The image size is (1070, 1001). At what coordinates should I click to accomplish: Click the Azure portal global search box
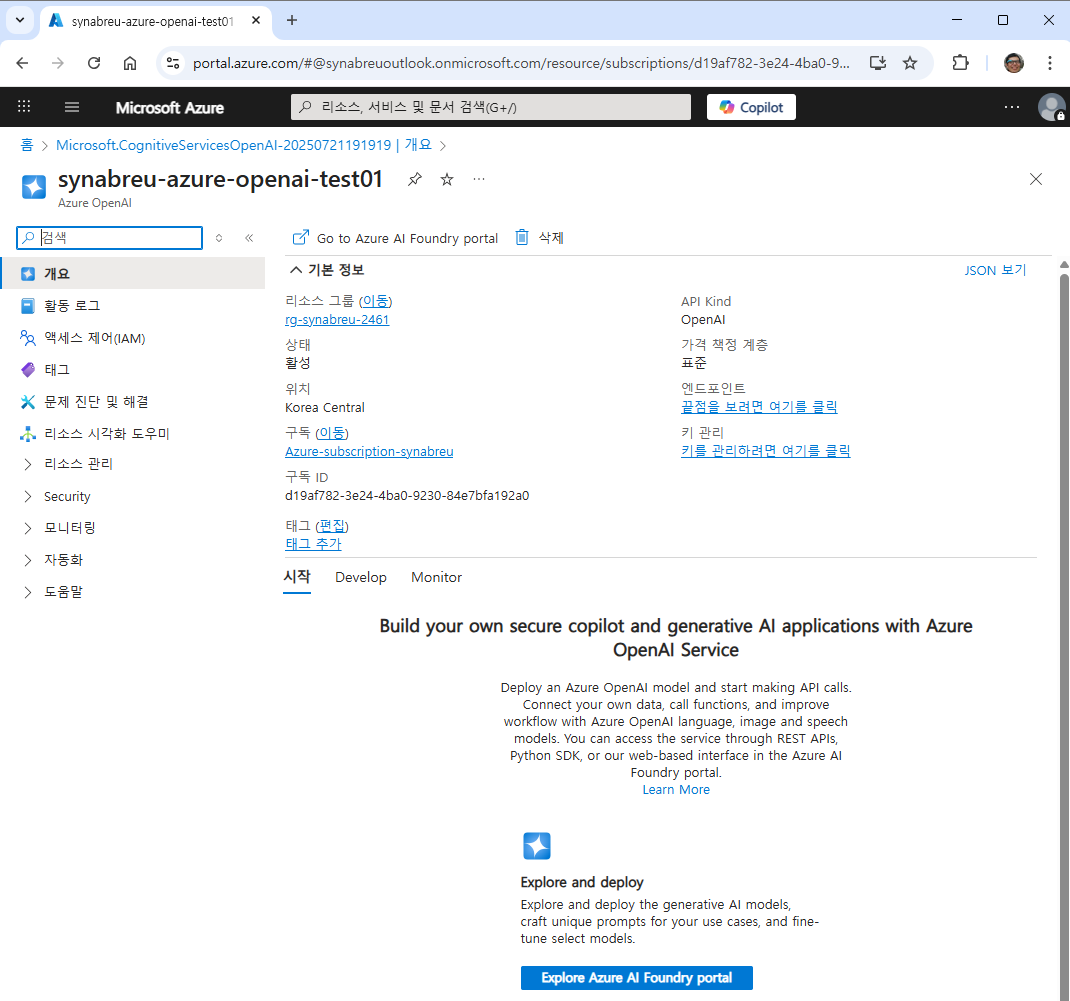tap(491, 107)
